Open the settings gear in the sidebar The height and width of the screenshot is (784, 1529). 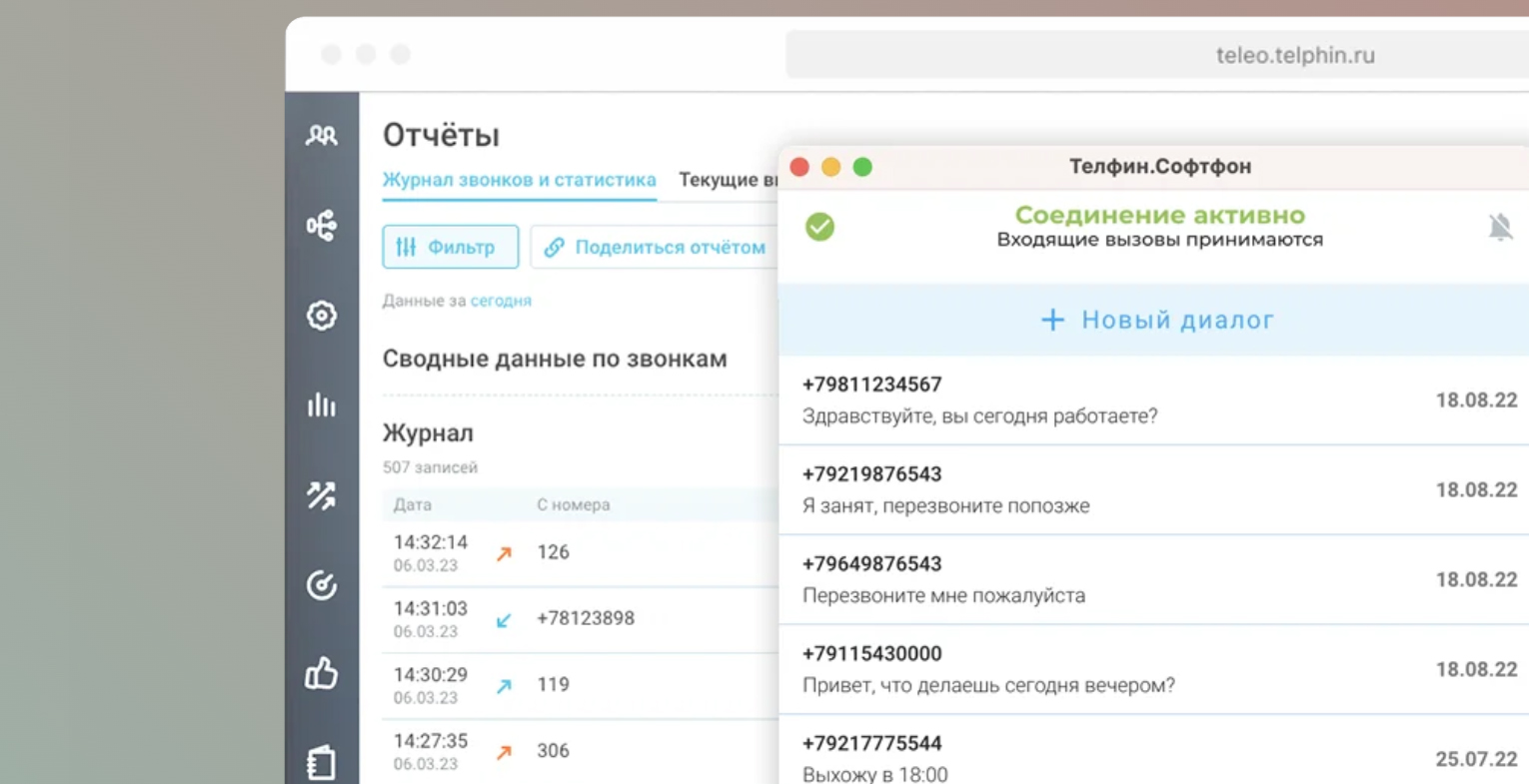click(321, 316)
